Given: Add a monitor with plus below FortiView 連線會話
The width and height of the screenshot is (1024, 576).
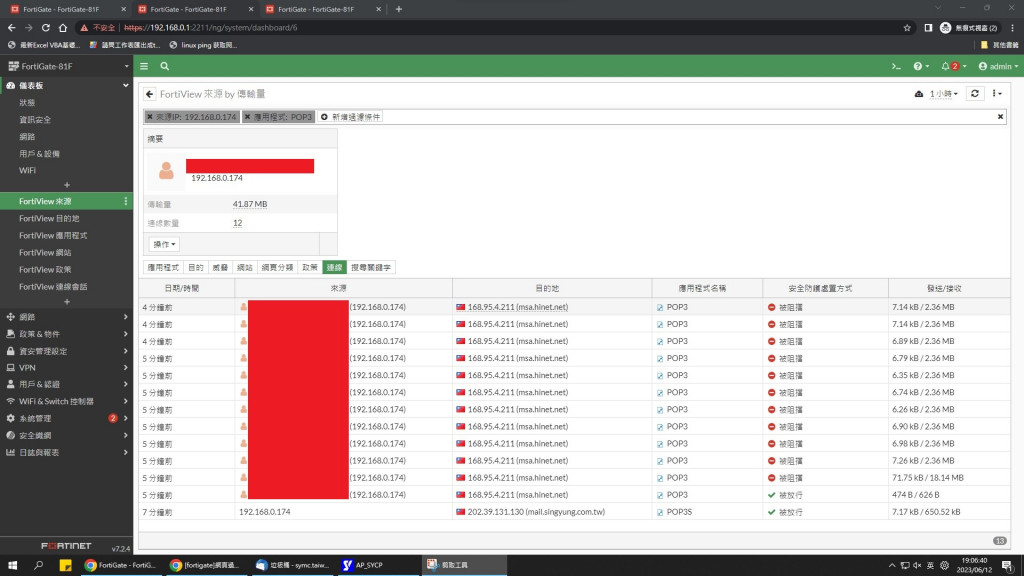Looking at the screenshot, I should point(67,302).
